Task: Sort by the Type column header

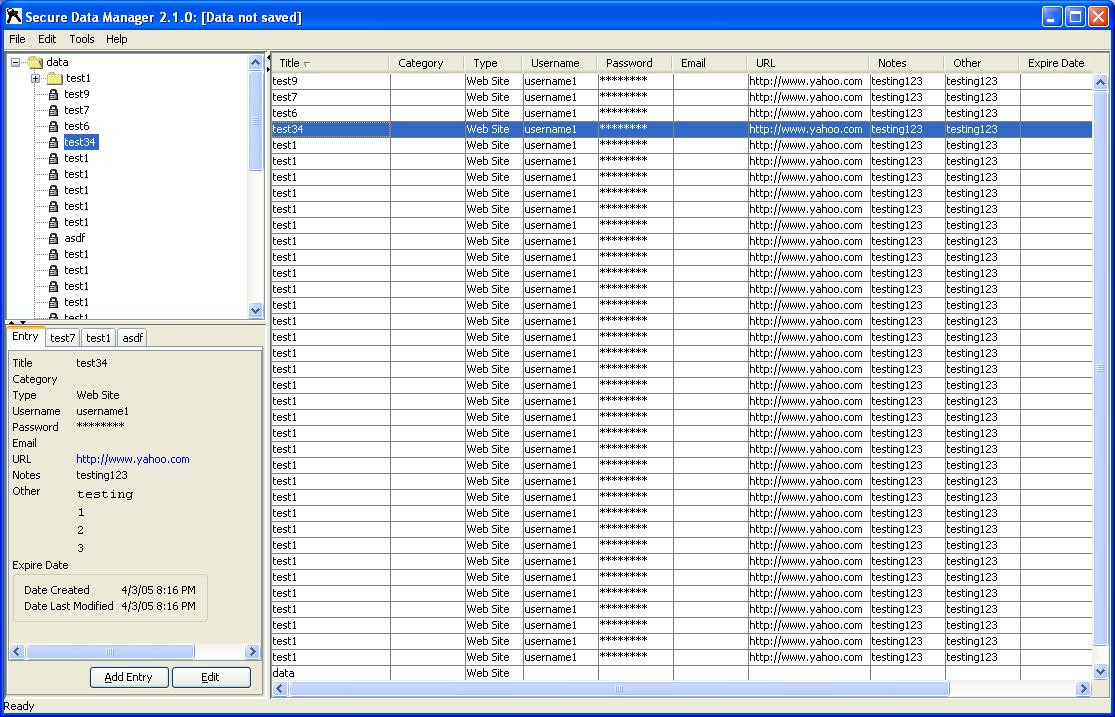Action: (492, 63)
